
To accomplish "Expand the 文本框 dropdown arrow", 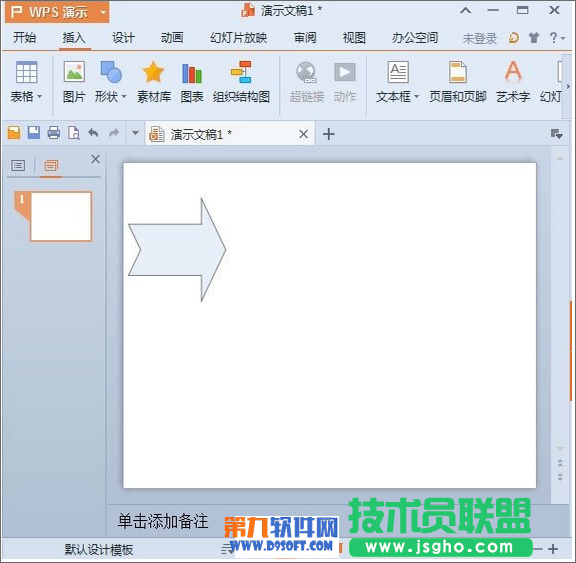I will pyautogui.click(x=417, y=97).
